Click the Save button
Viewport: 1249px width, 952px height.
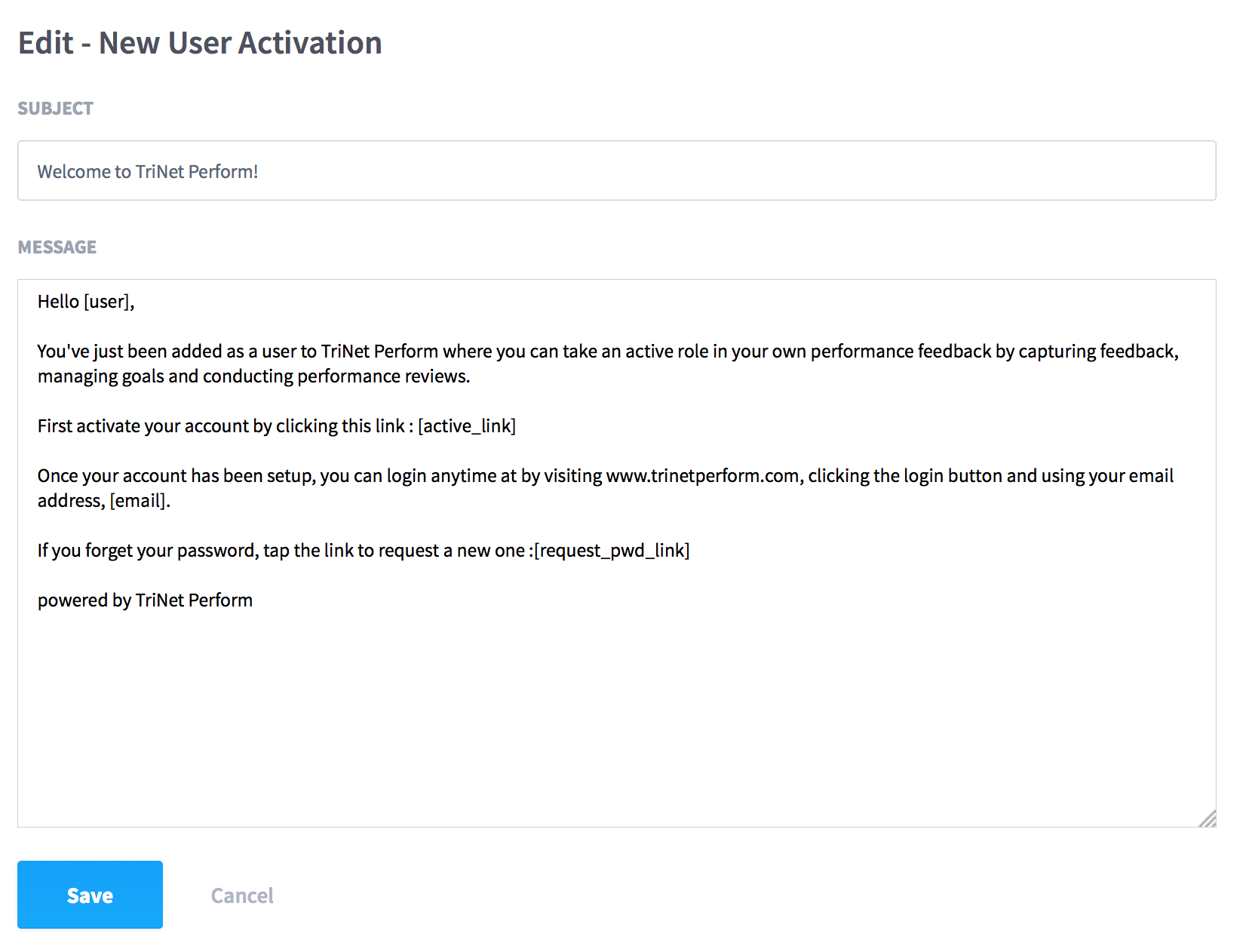click(90, 895)
